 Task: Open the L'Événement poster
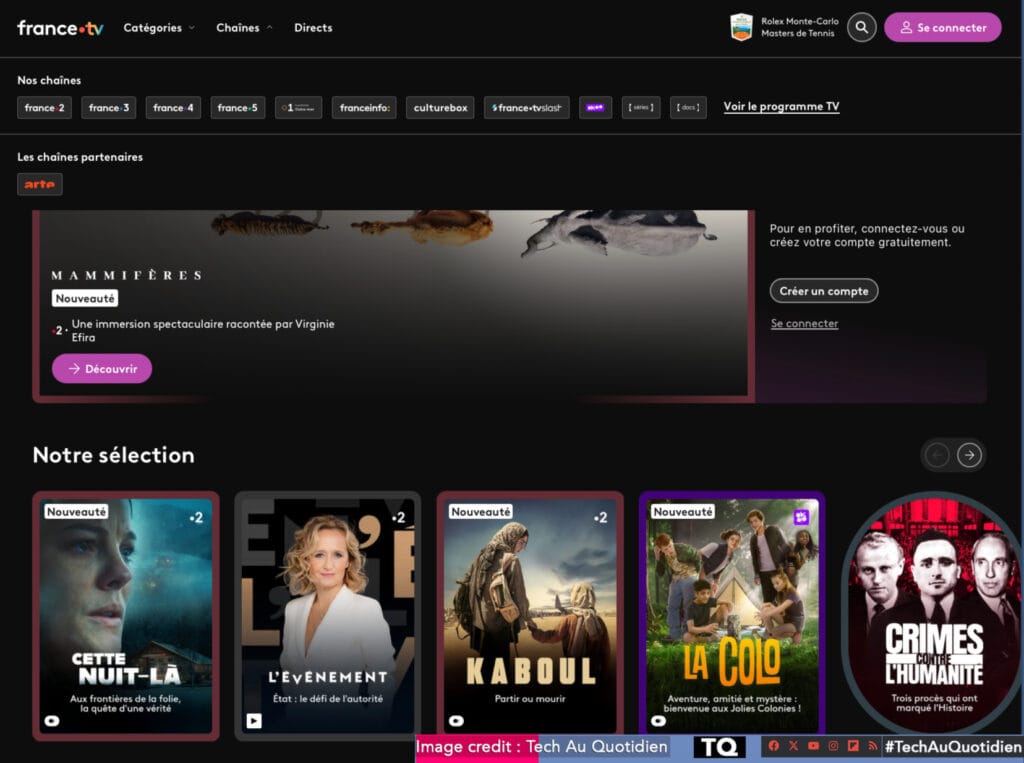(328, 616)
